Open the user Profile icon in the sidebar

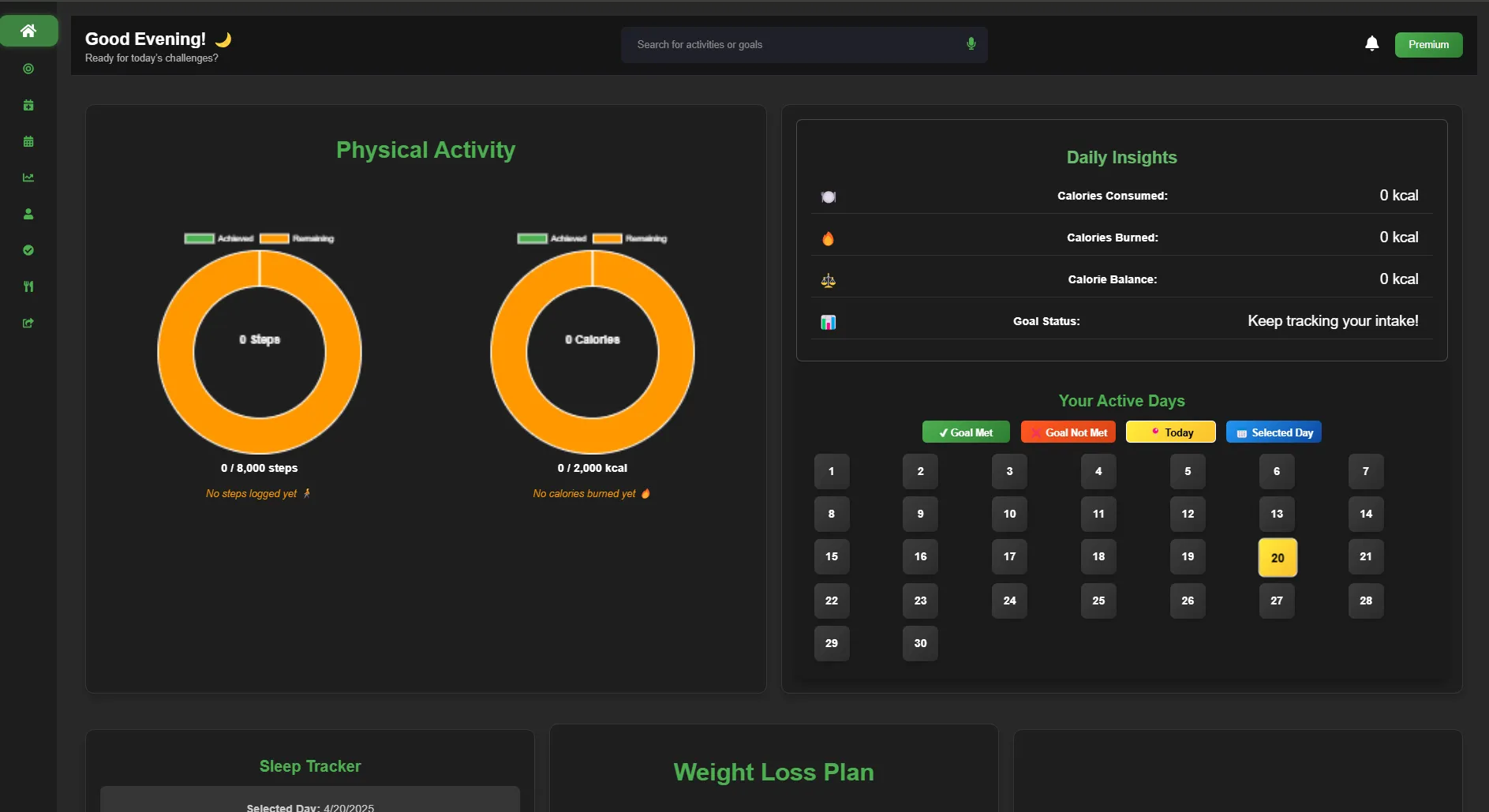(28, 214)
